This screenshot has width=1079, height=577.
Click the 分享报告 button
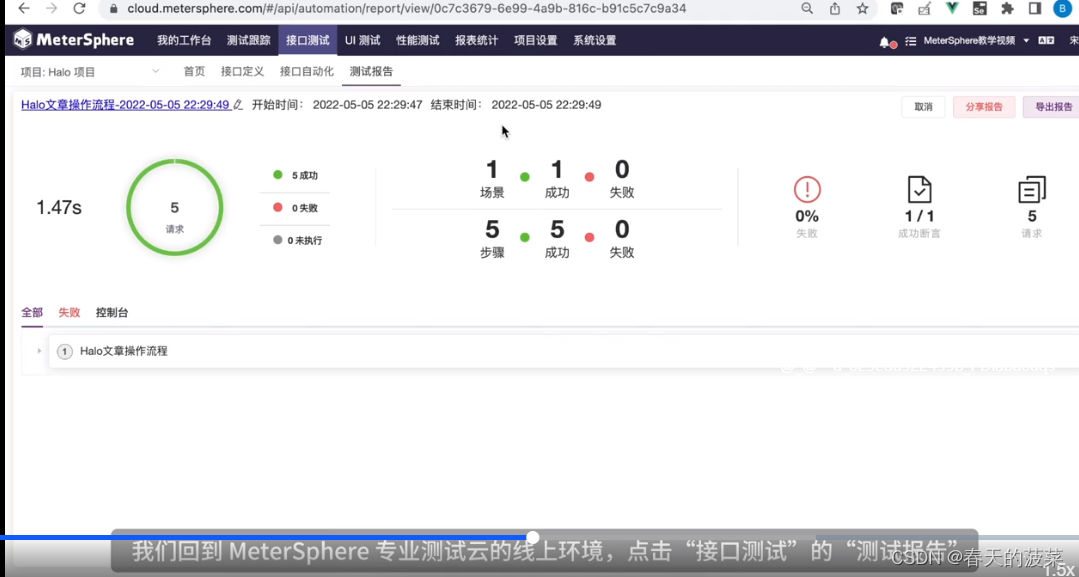(983, 107)
